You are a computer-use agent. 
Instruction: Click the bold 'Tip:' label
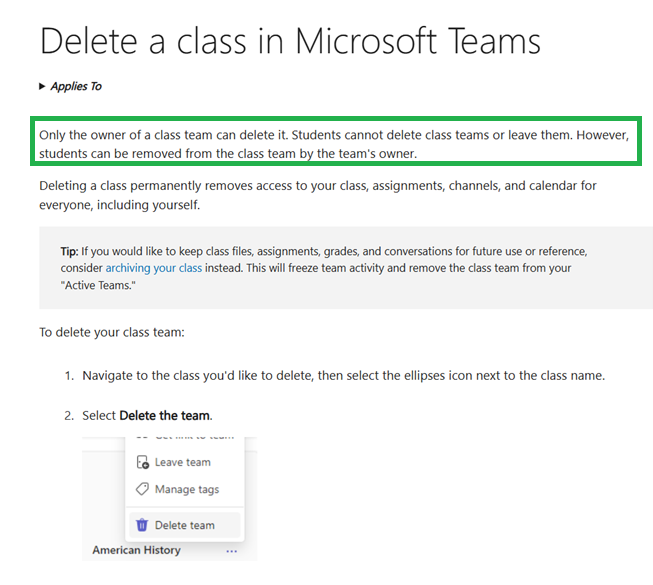coord(69,251)
